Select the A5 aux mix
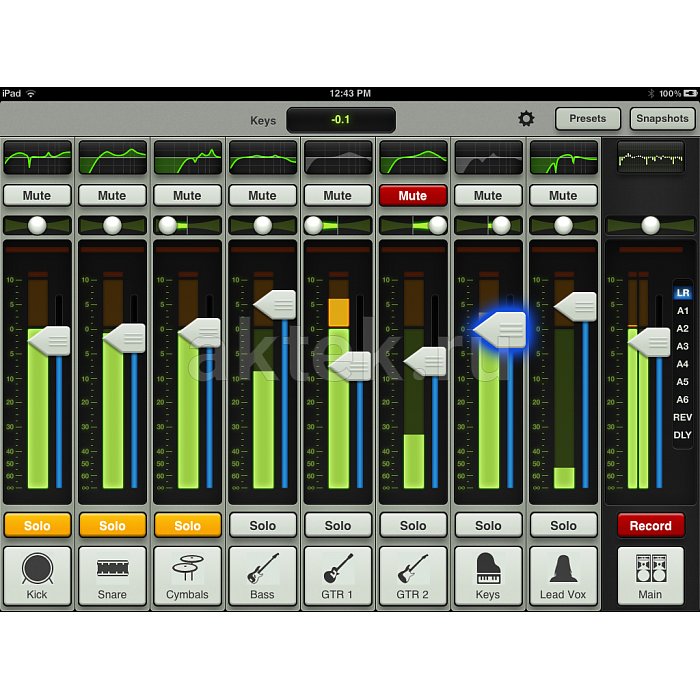Viewport: 700px width, 700px height. pos(683,382)
